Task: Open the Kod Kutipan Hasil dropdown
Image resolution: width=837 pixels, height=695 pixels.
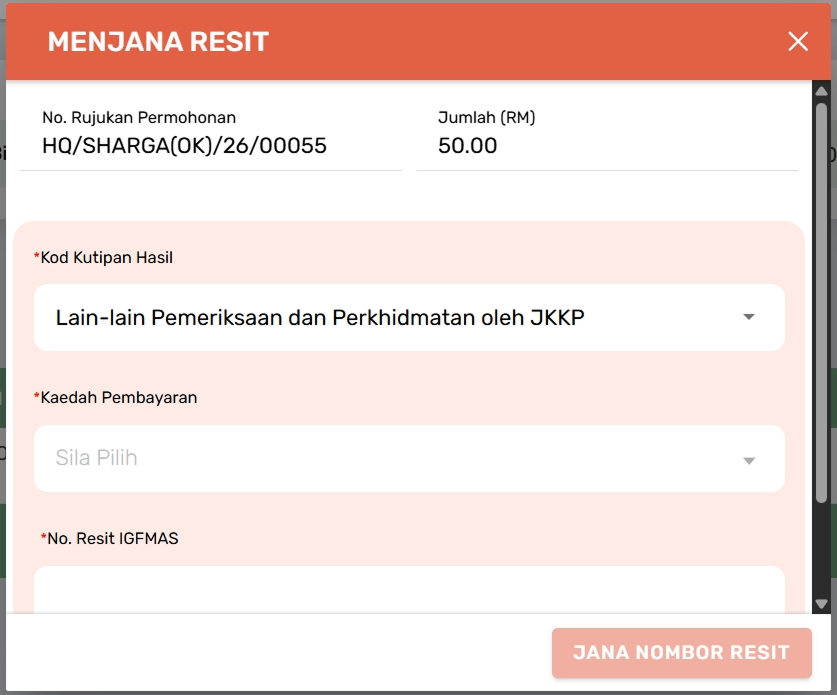Action: click(409, 318)
